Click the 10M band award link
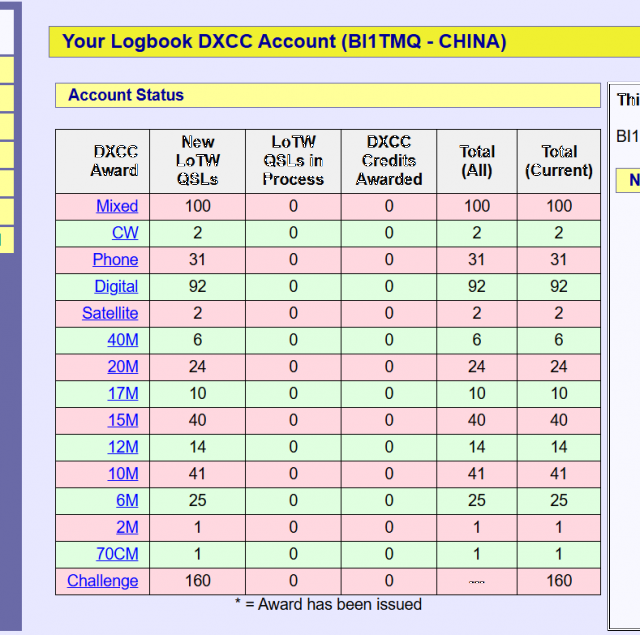Viewport: 640px width, 635px height. (x=123, y=474)
